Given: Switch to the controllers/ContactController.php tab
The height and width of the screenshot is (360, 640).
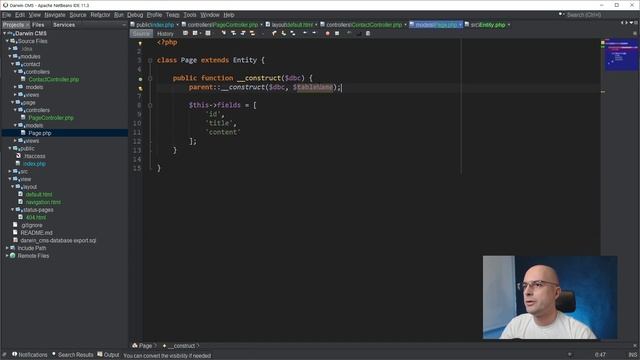Looking at the screenshot, I should (x=363, y=25).
